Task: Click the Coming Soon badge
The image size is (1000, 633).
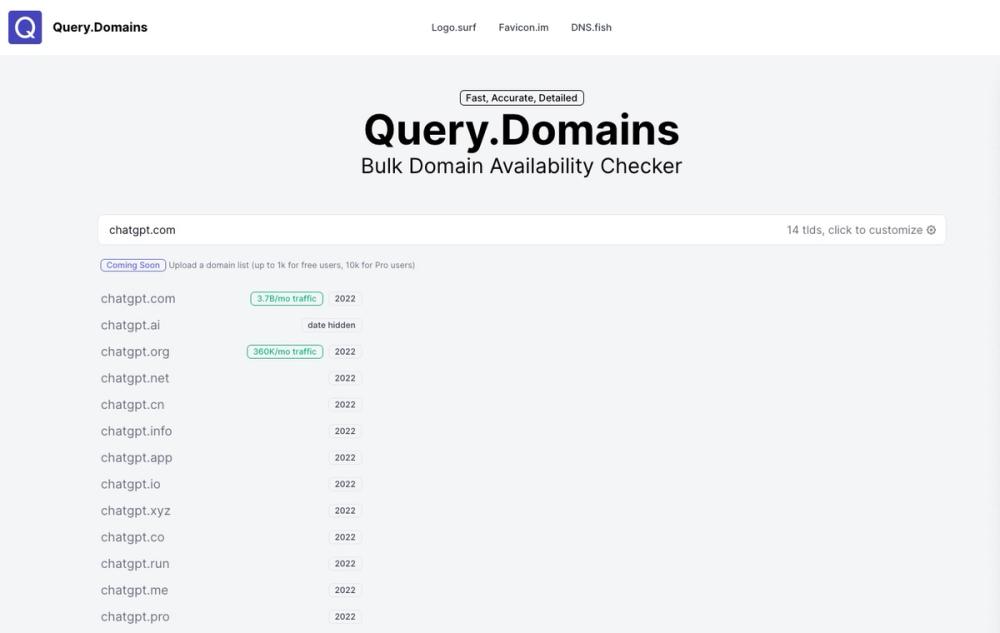Action: tap(133, 265)
